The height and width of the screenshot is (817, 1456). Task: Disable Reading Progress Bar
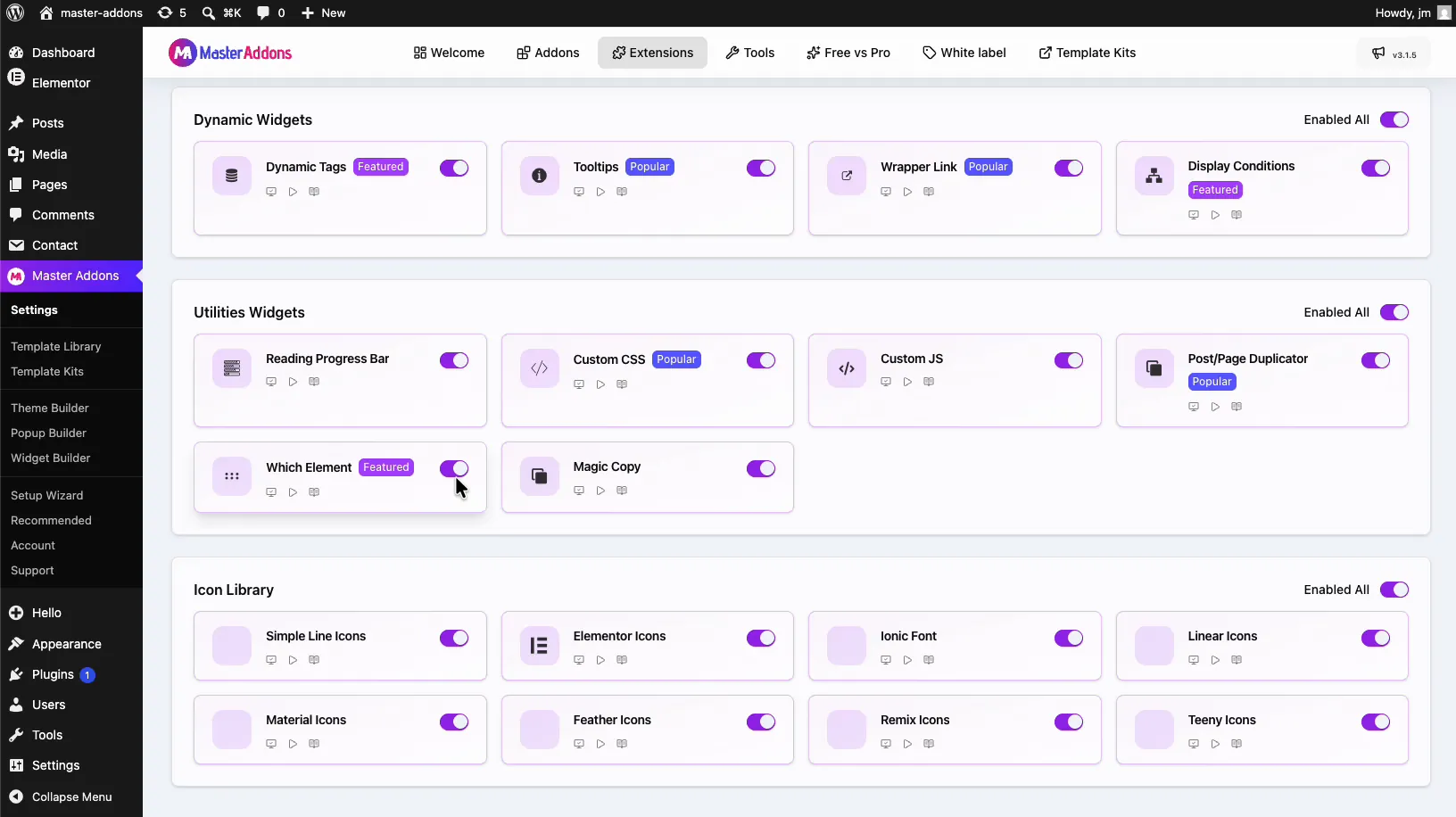tap(454, 360)
